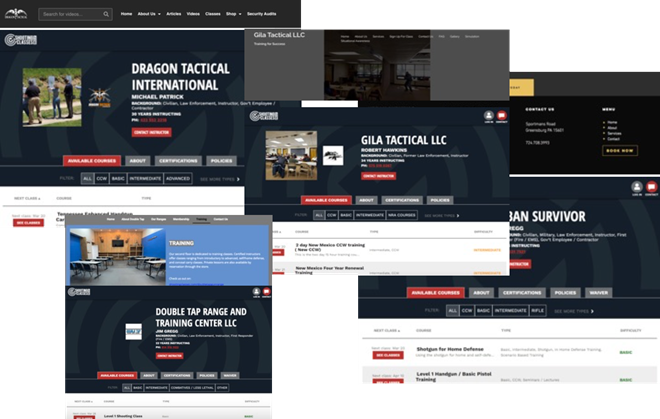Click Contact Instructor under Robert Hawkins

378,176
